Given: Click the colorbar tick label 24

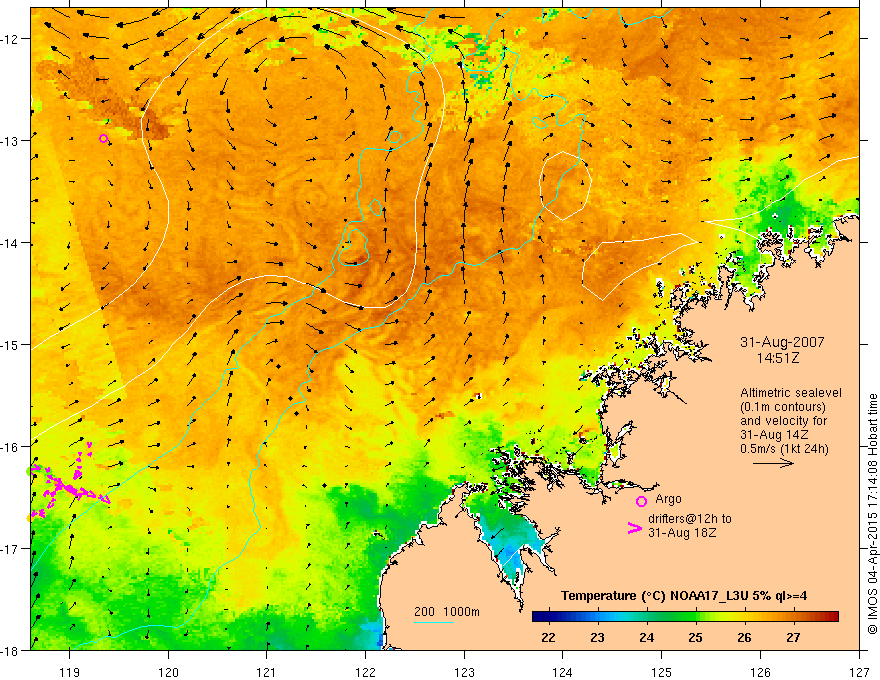Looking at the screenshot, I should (x=647, y=638).
